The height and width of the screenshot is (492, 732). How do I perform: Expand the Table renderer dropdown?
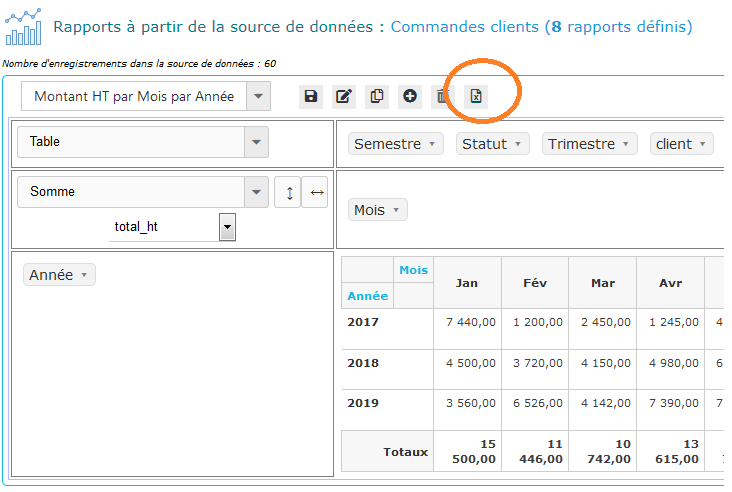(x=143, y=142)
